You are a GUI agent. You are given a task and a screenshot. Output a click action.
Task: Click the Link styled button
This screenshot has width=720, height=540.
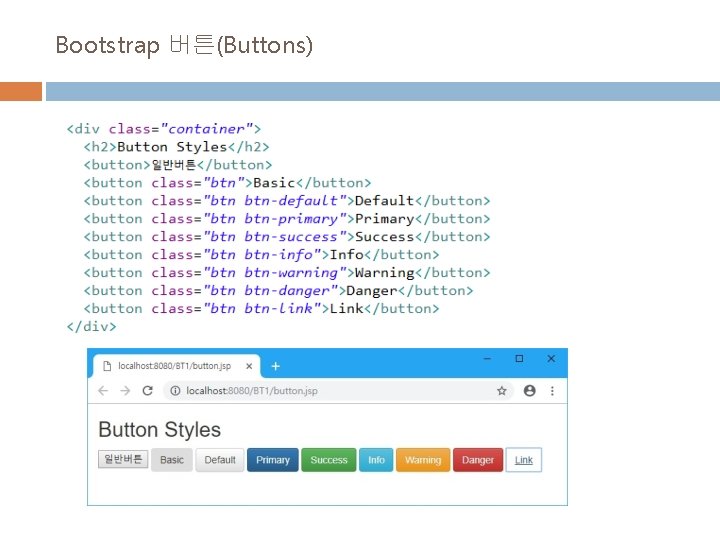click(x=524, y=460)
